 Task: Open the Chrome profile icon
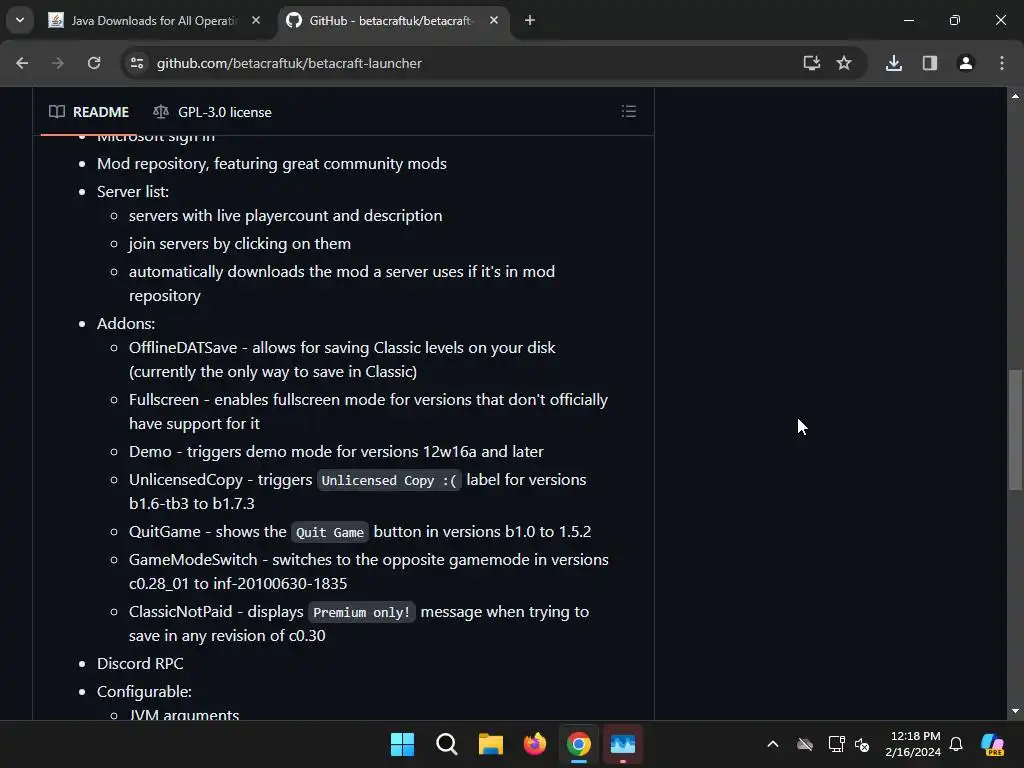tap(965, 63)
